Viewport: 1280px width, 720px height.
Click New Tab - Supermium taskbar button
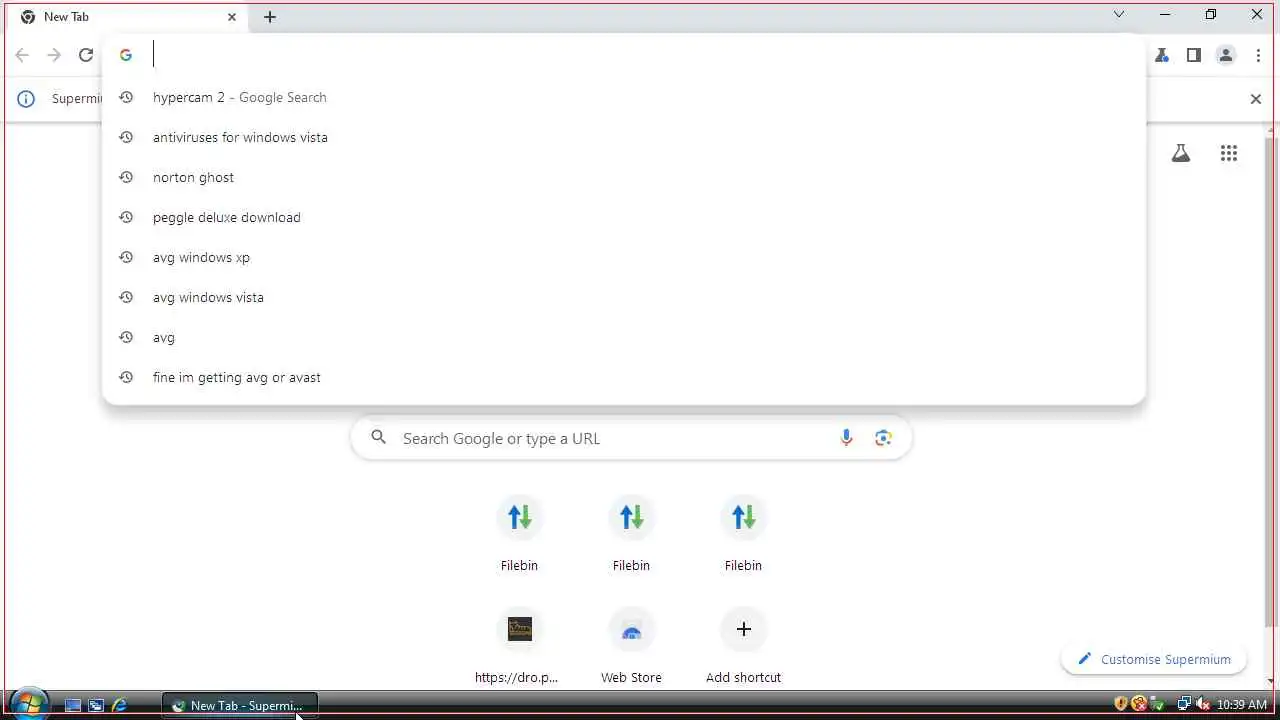click(x=240, y=705)
